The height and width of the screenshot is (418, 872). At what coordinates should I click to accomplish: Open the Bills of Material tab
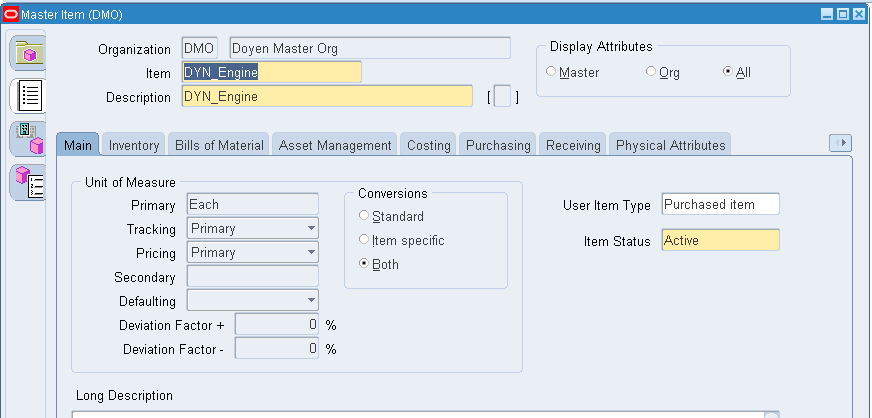click(x=219, y=145)
